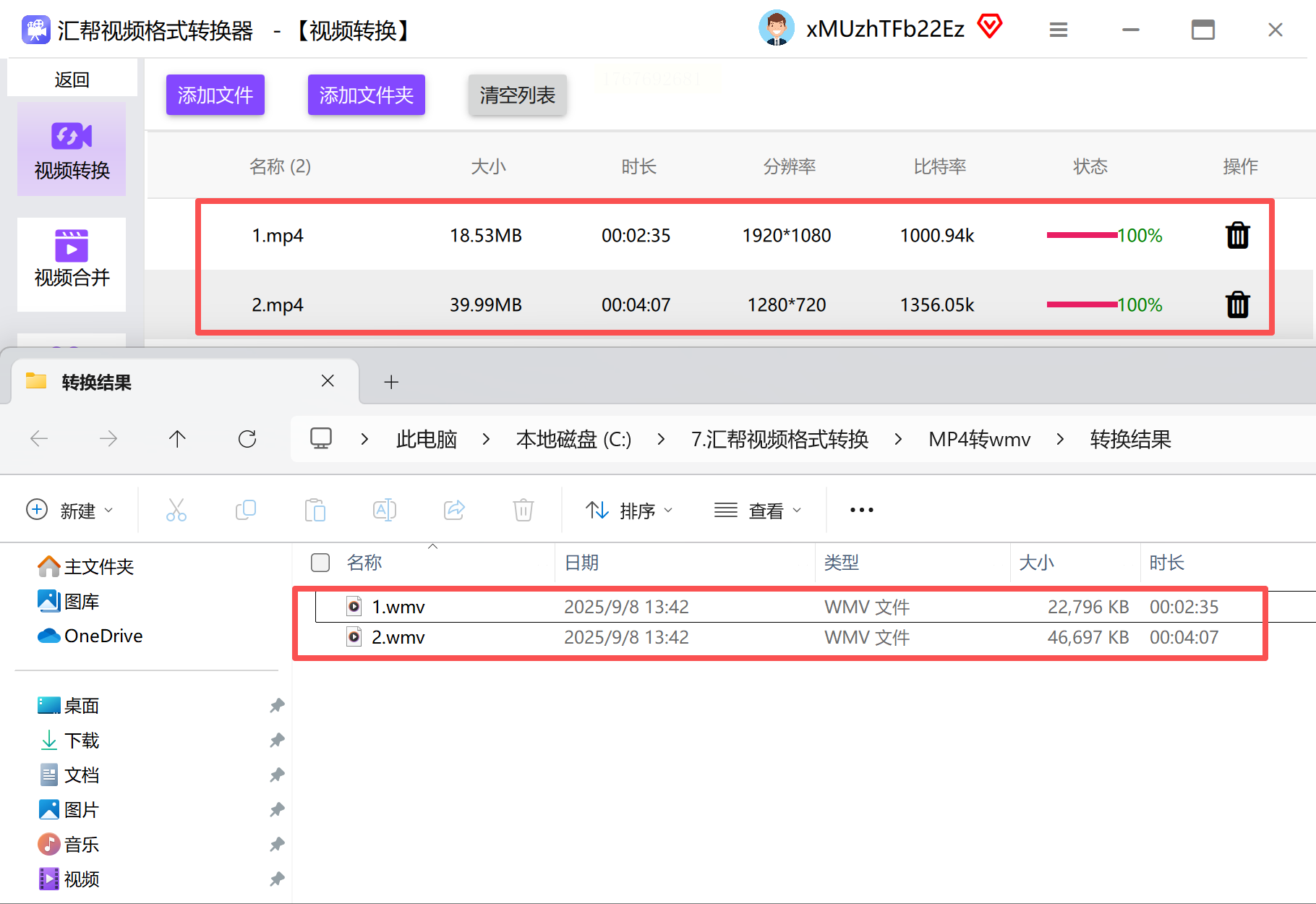The image size is (1316, 904).
Task: Go back in Explorer navigation
Action: pos(39,439)
